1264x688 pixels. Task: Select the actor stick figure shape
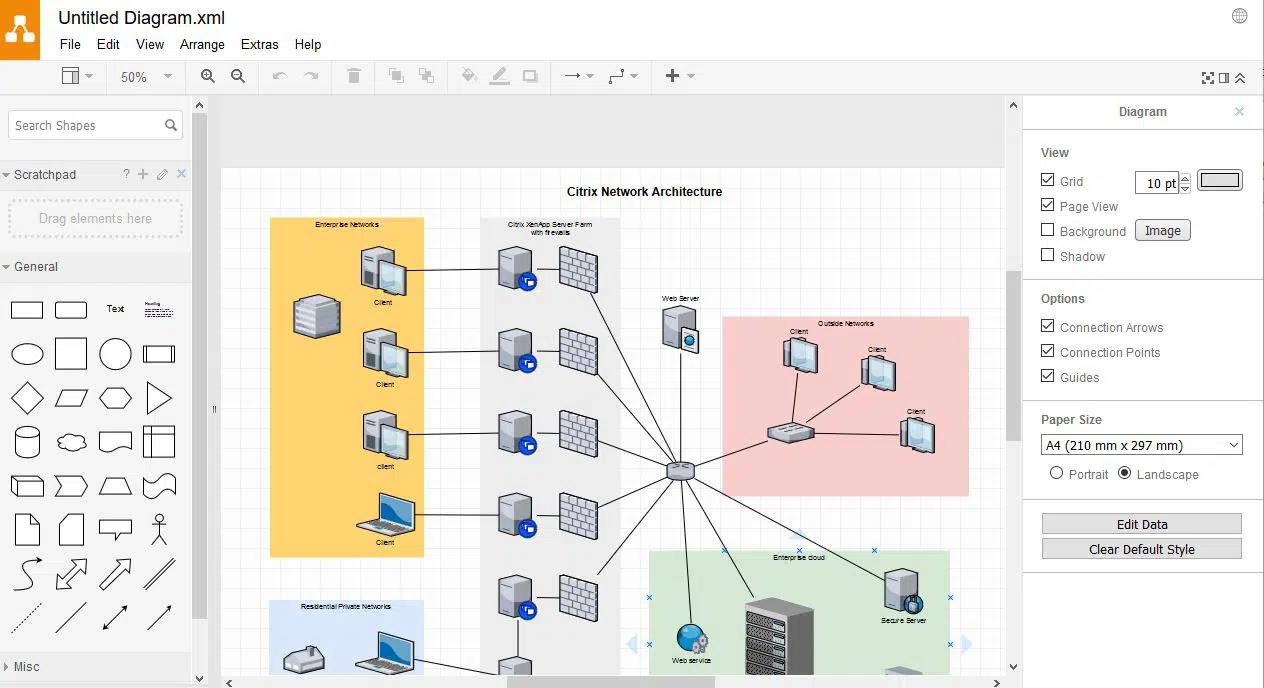tap(159, 529)
